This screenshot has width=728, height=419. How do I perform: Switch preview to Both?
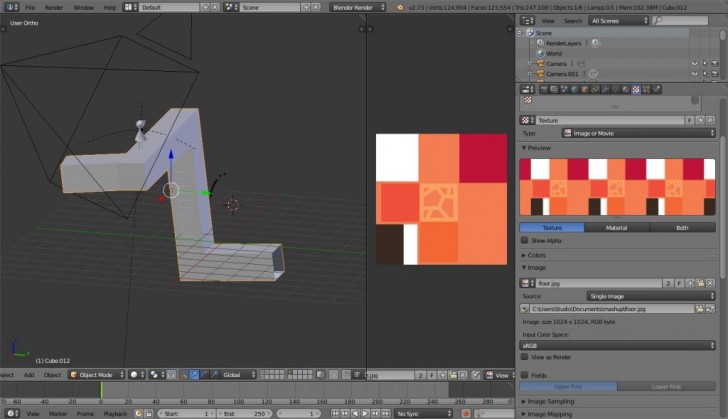[682, 228]
